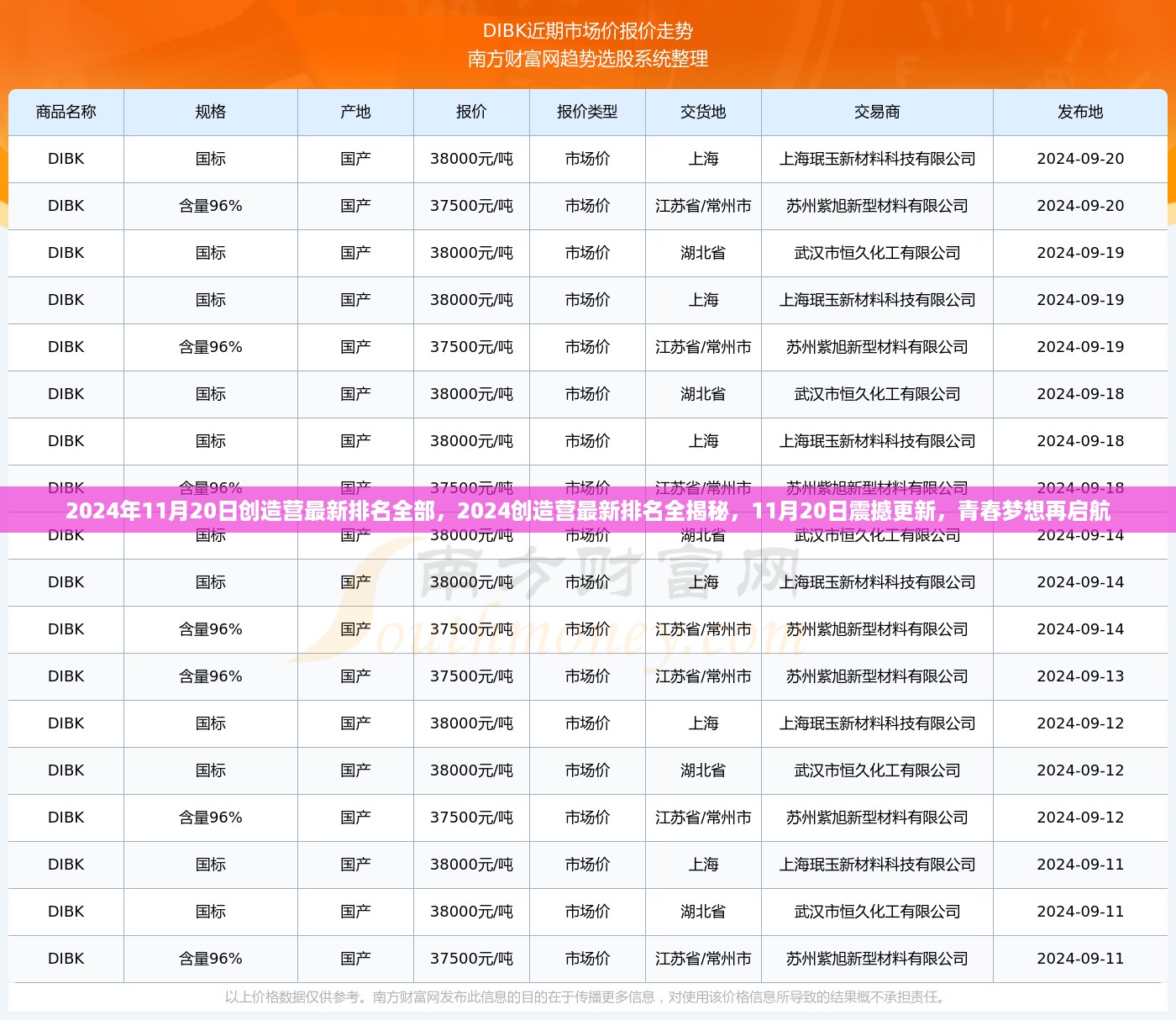Click 2024-09-20 date in the 苏州紫旭 row
This screenshot has width=1176, height=1020.
click(x=1080, y=206)
